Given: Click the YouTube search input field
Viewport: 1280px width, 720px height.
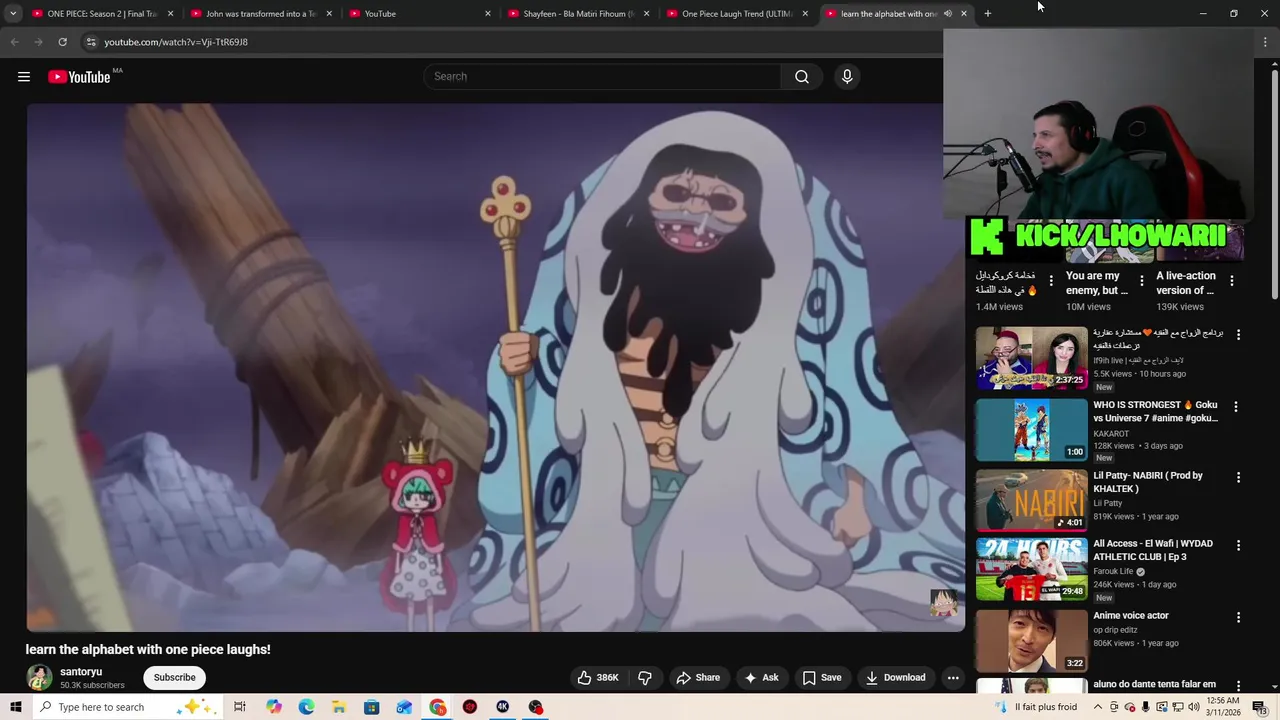Looking at the screenshot, I should [x=603, y=76].
